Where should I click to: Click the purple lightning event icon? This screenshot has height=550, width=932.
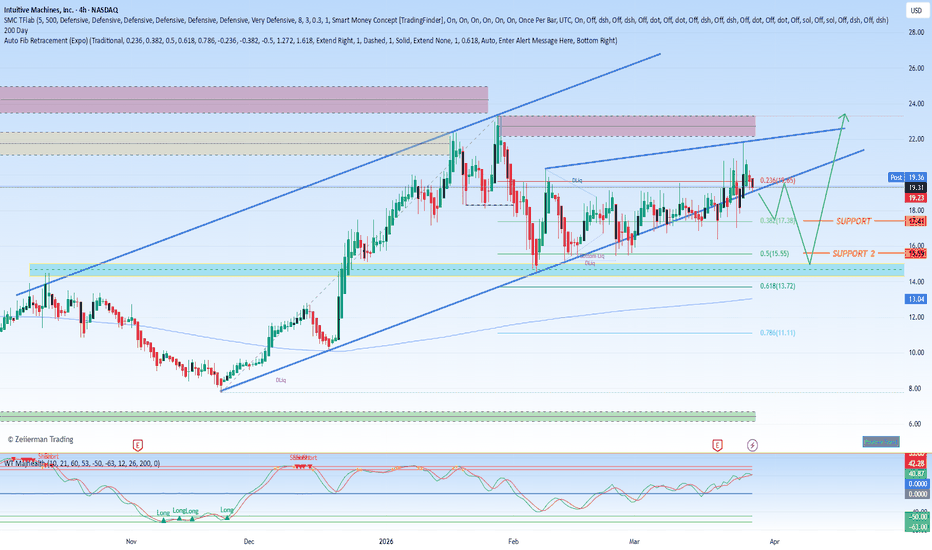[752, 445]
